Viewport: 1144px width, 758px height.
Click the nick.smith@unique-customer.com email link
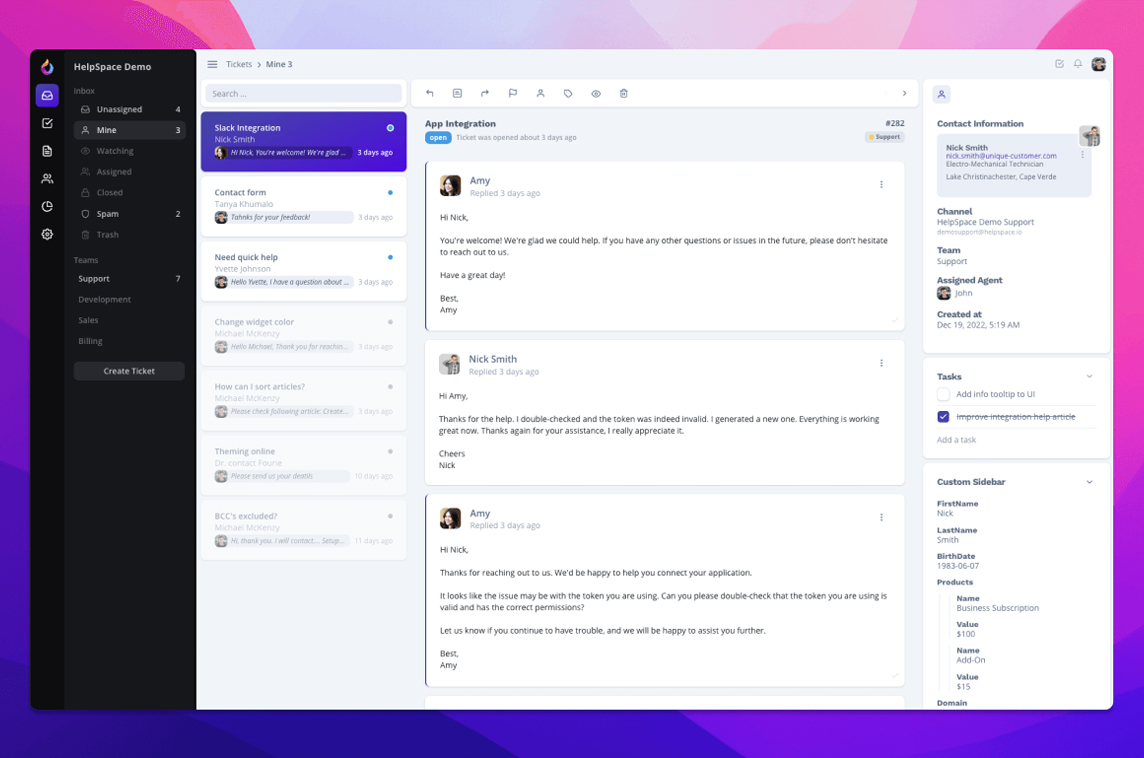point(1001,155)
